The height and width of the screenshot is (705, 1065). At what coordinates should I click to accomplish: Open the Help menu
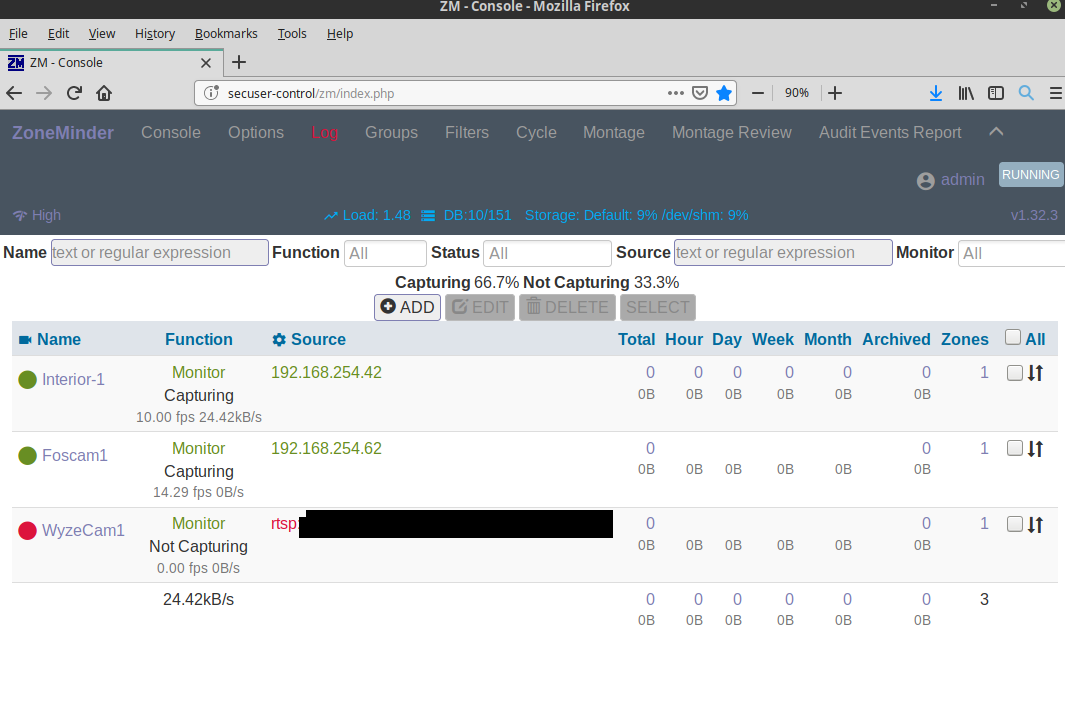(340, 34)
